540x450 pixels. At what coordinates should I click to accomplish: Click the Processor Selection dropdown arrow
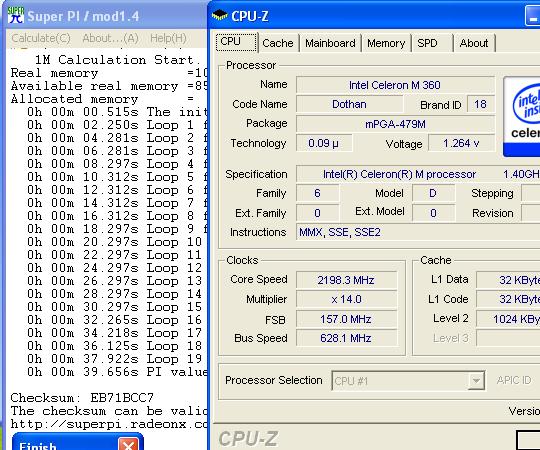(476, 381)
